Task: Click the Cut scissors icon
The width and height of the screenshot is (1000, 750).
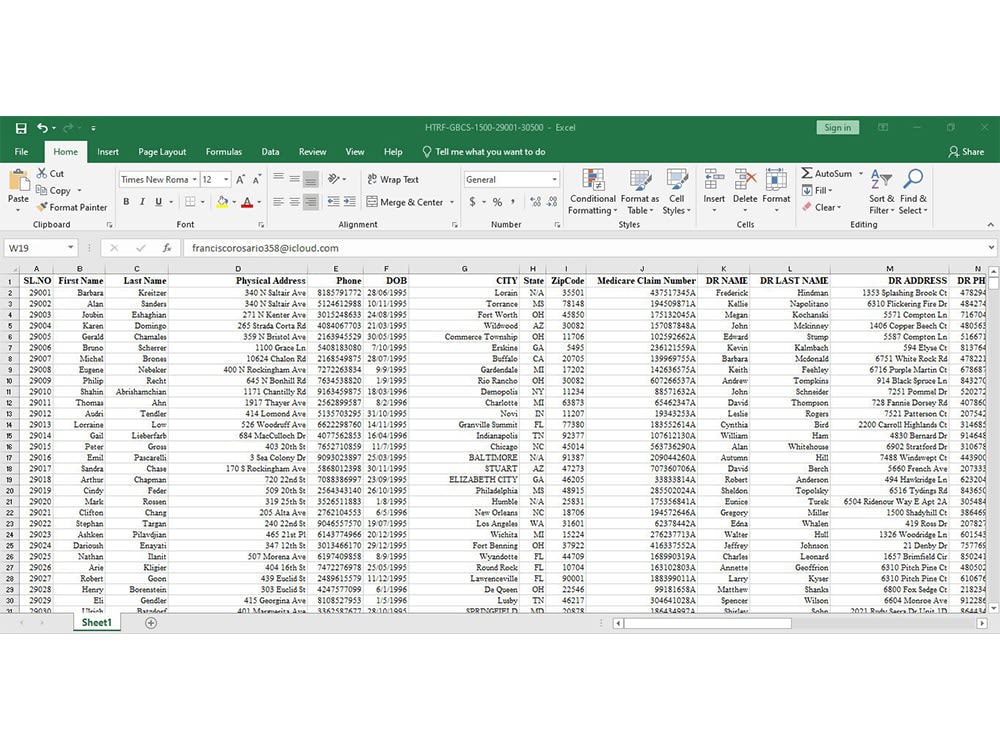Action: coord(42,173)
